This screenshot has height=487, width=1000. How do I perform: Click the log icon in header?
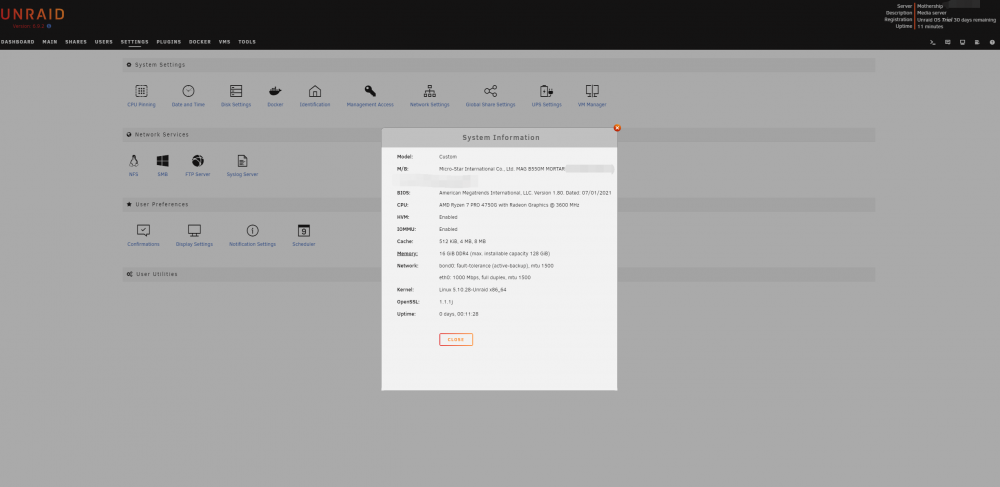977,42
